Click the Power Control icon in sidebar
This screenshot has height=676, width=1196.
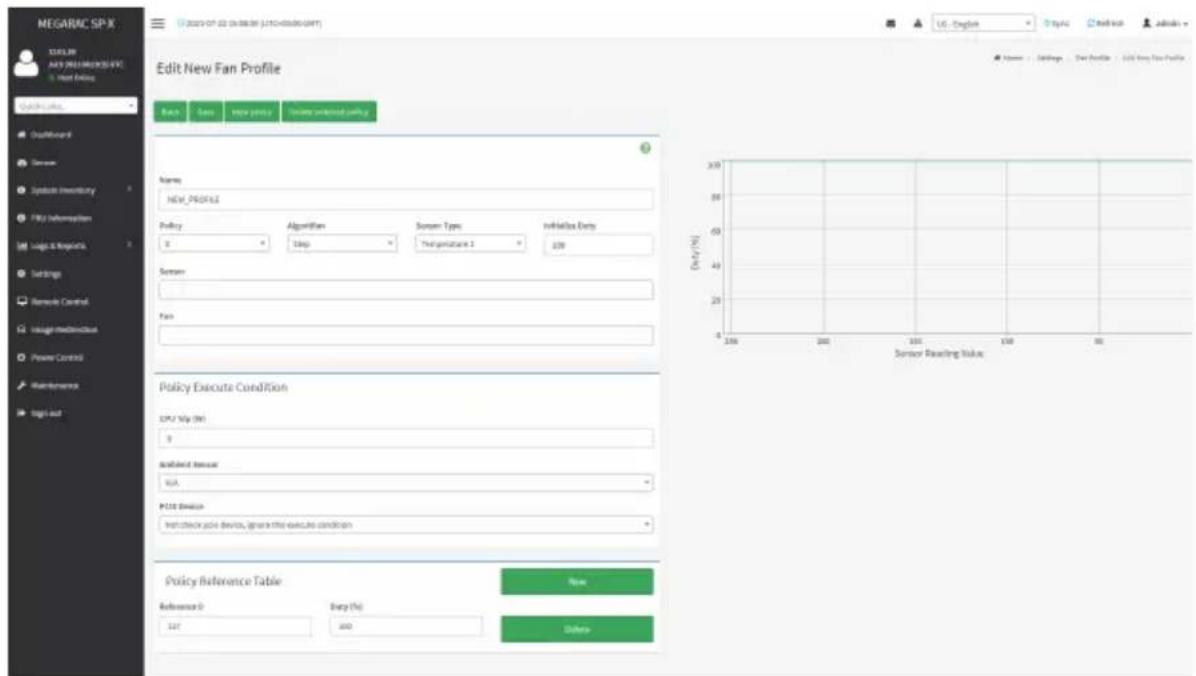(21, 357)
